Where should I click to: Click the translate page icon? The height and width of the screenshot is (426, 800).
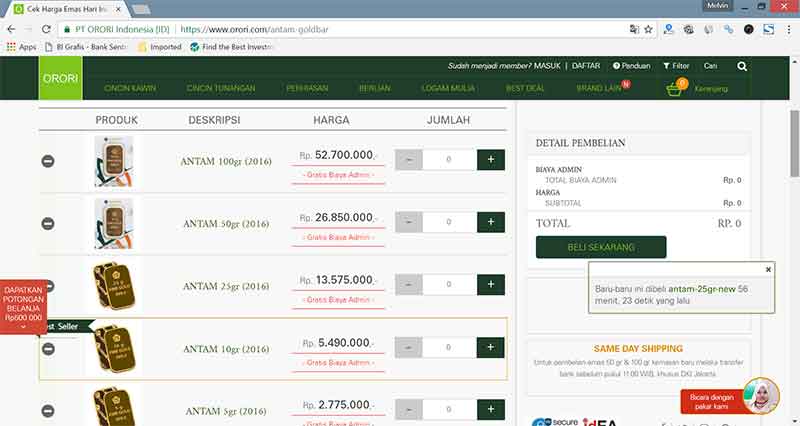click(x=634, y=30)
